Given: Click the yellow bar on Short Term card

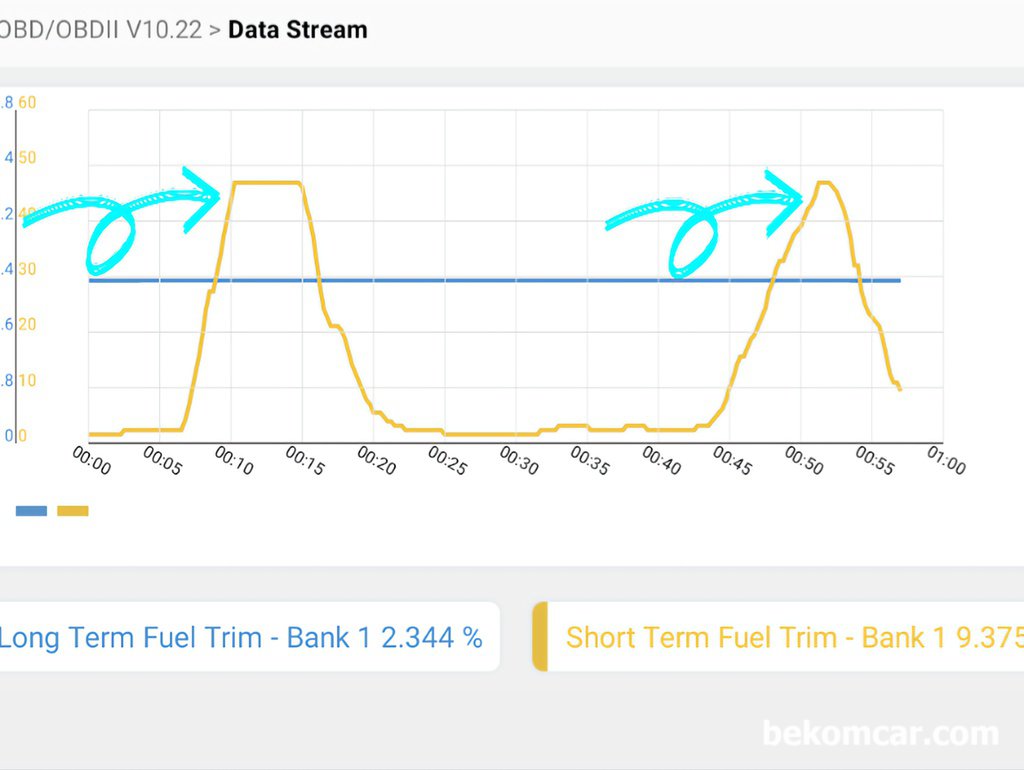Looking at the screenshot, I should (x=540, y=637).
